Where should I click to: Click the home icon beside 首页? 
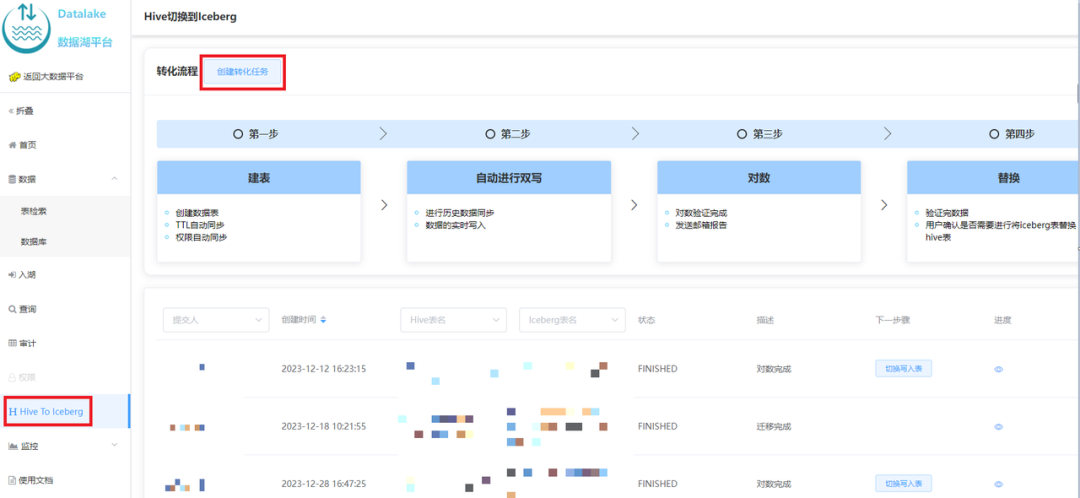pos(12,145)
